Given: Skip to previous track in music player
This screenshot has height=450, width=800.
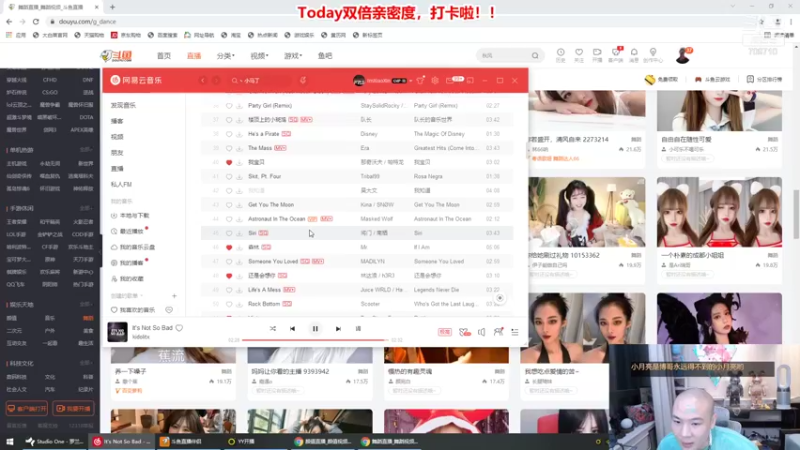Looking at the screenshot, I should (292, 329).
